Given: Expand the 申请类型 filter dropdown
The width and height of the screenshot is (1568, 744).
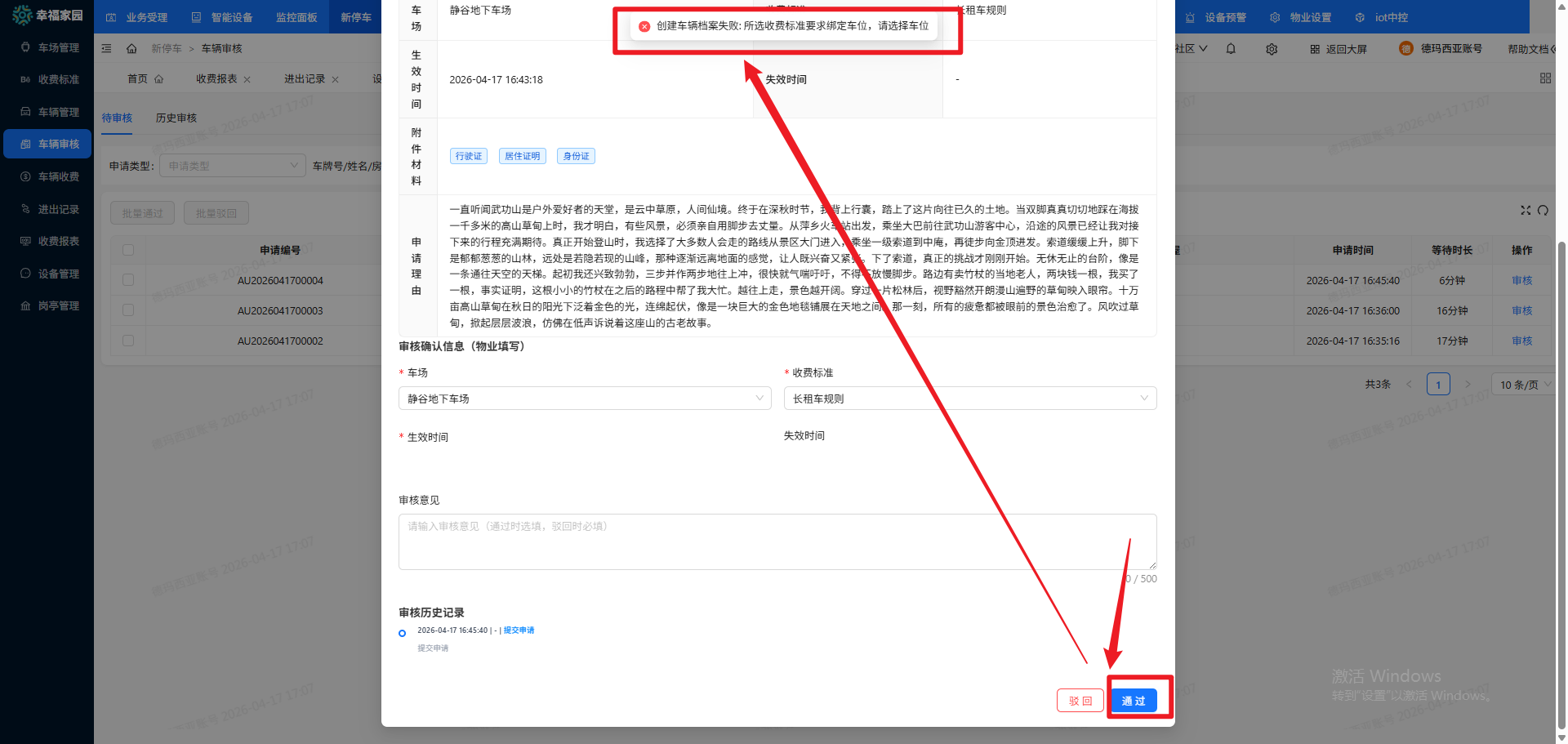Looking at the screenshot, I should click(x=232, y=166).
